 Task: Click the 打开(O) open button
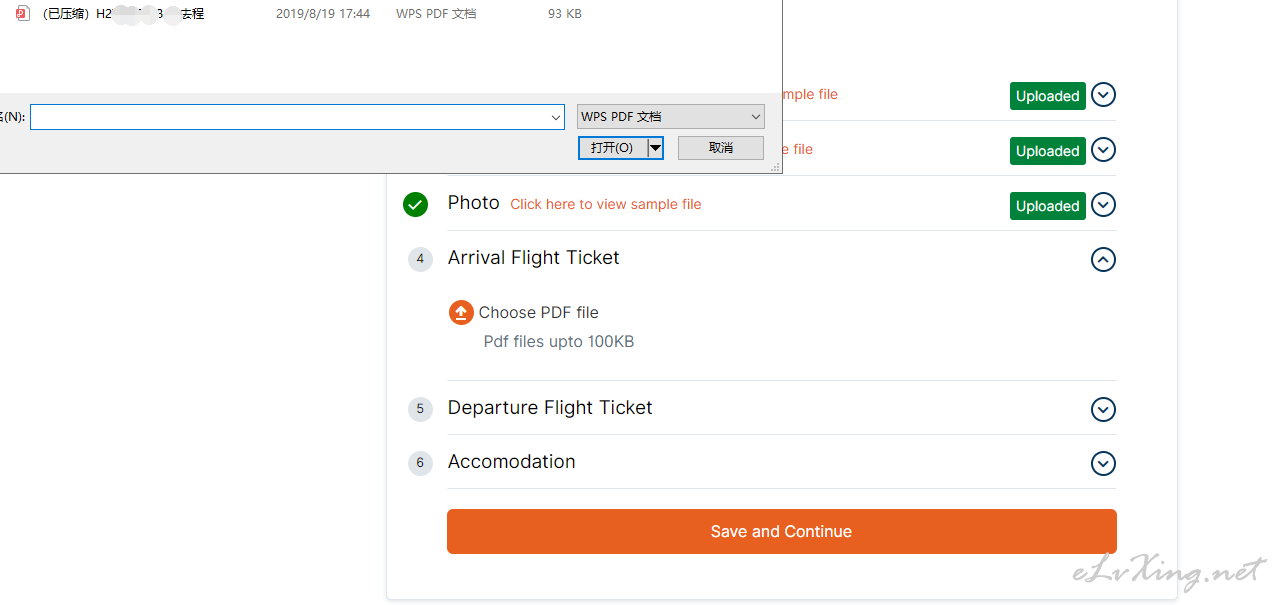click(x=612, y=148)
